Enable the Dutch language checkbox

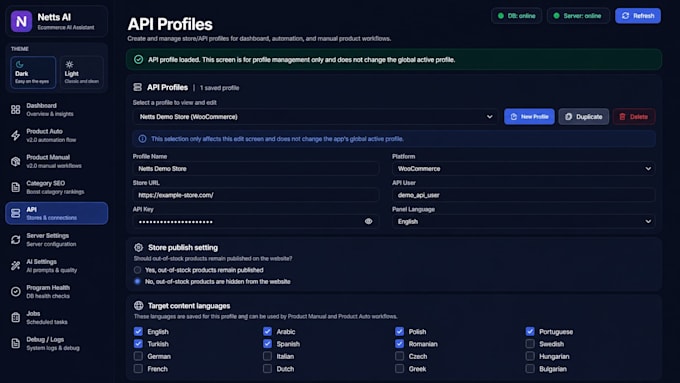[267, 369]
